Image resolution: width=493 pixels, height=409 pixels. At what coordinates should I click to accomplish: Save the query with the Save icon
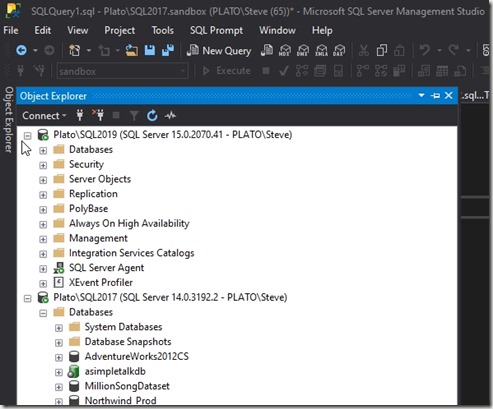pos(150,50)
